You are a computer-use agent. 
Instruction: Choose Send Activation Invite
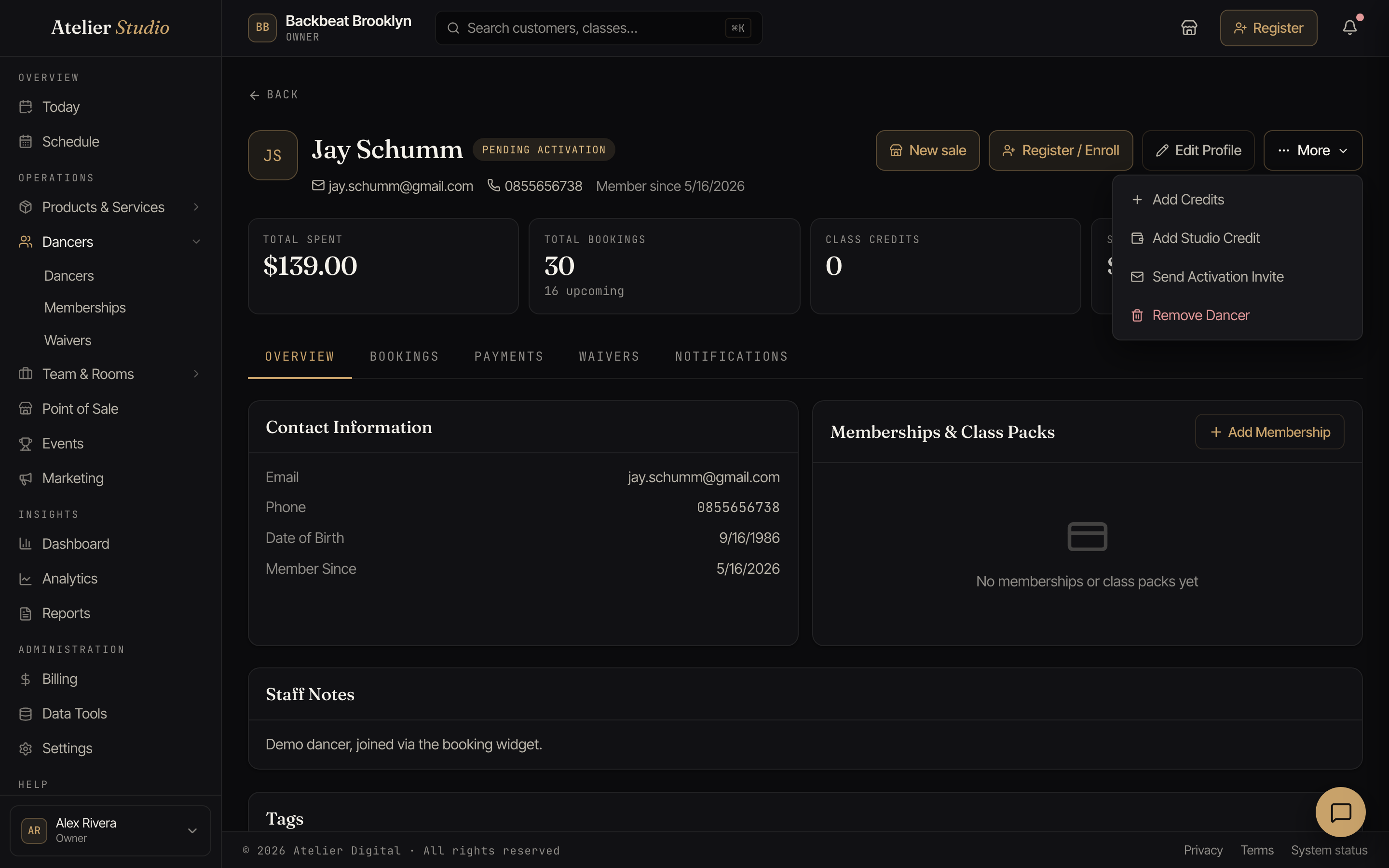point(1237,277)
